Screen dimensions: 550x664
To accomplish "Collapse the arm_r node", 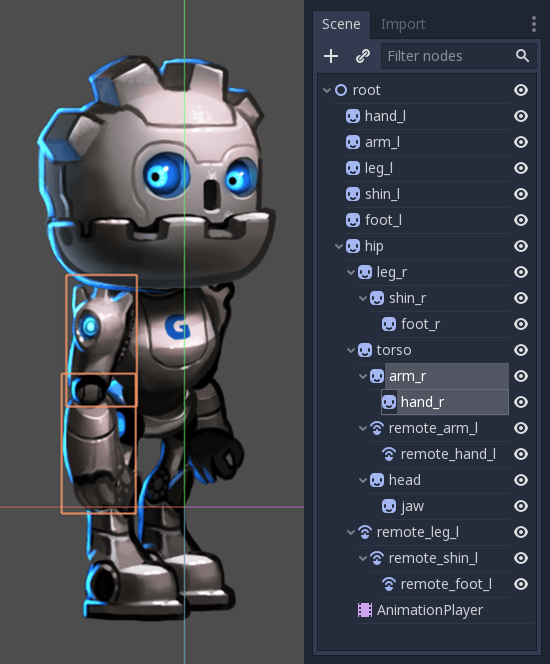I will 362,376.
